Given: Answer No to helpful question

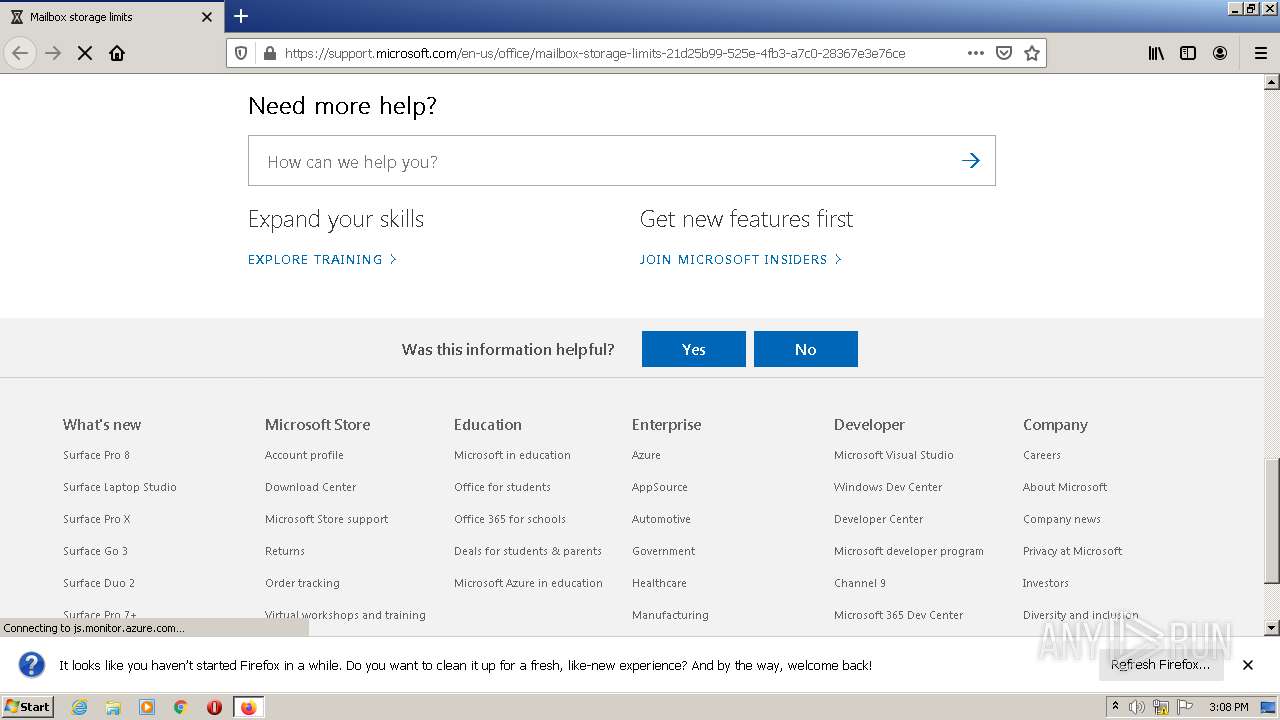Looking at the screenshot, I should (806, 349).
